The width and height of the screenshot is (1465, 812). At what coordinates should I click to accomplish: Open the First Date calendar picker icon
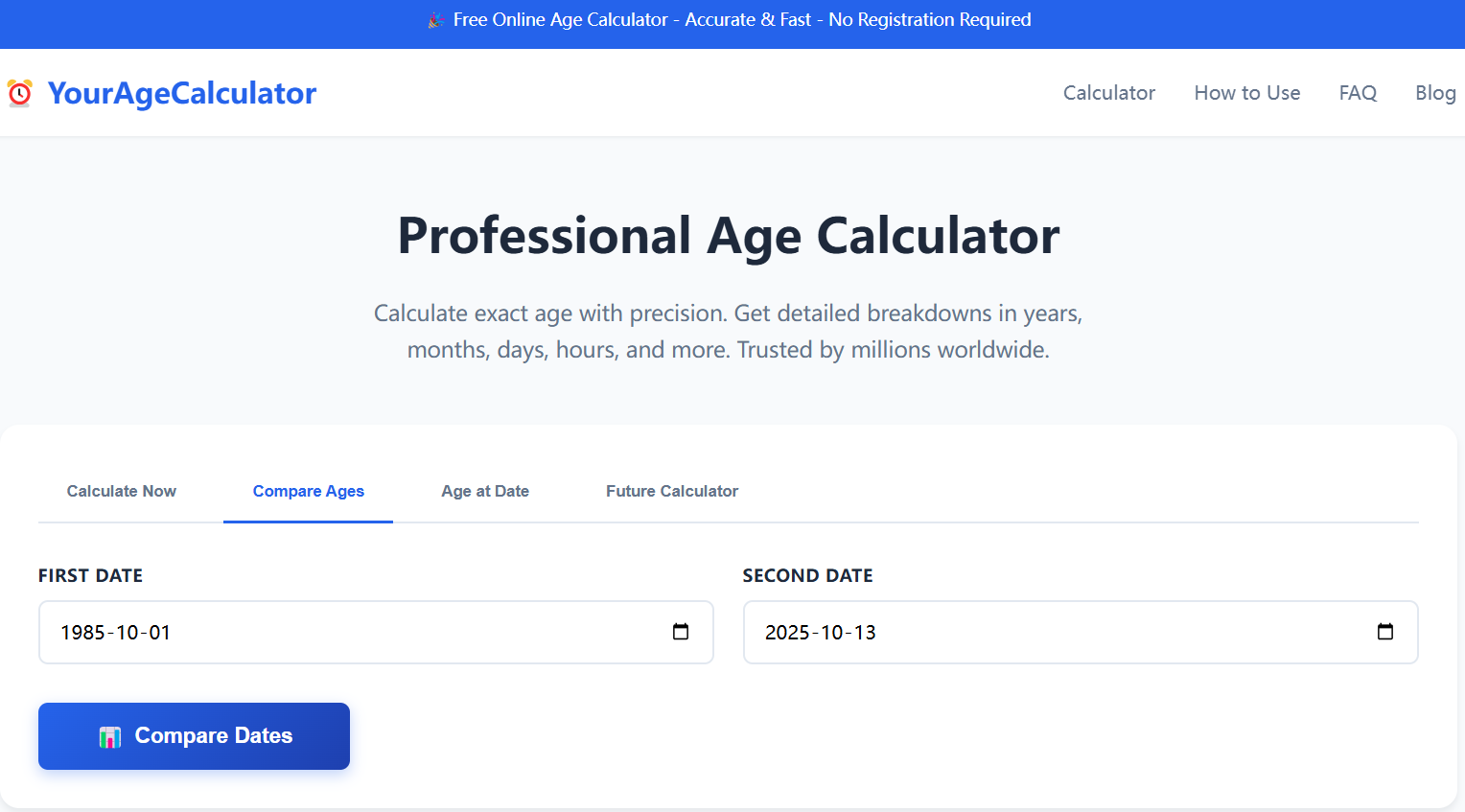tap(681, 632)
